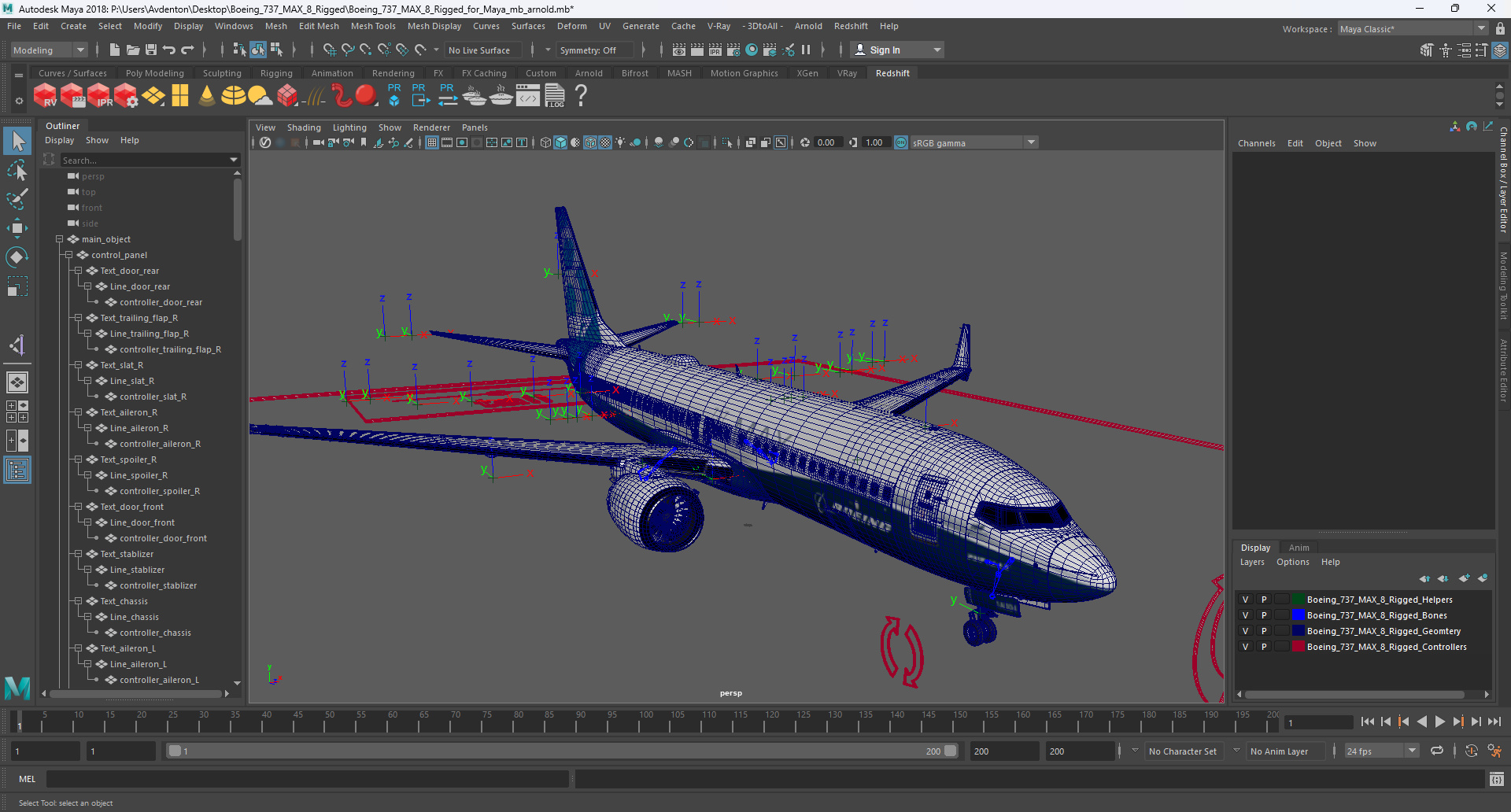
Task: Select controller_door_front in the Outliner
Action: click(164, 538)
